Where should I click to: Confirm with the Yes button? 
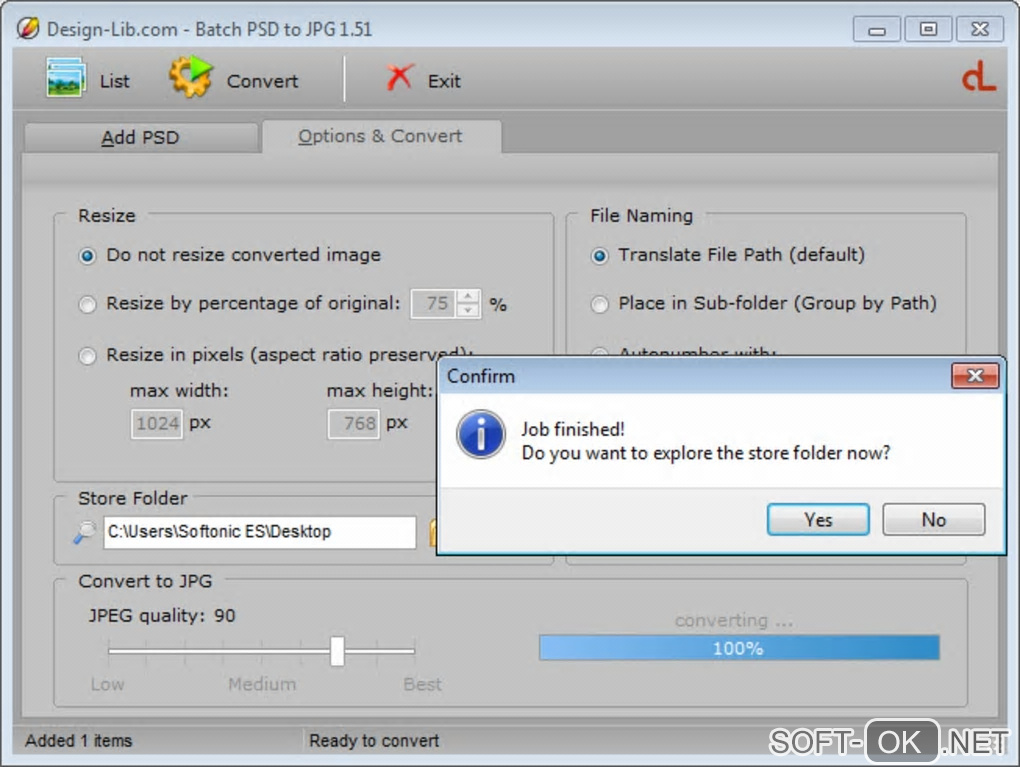tap(818, 520)
